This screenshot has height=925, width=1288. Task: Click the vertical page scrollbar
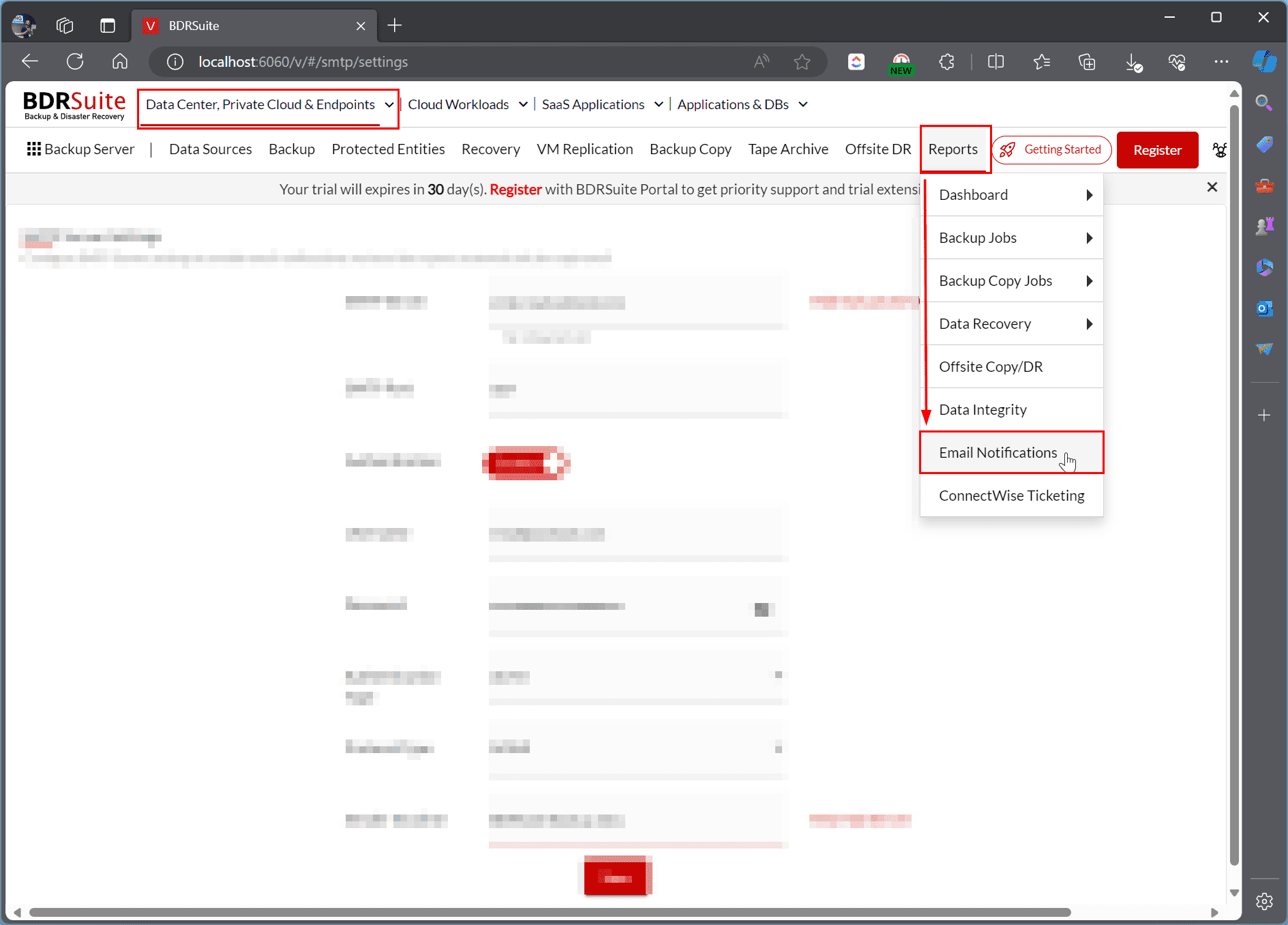pos(1233,484)
